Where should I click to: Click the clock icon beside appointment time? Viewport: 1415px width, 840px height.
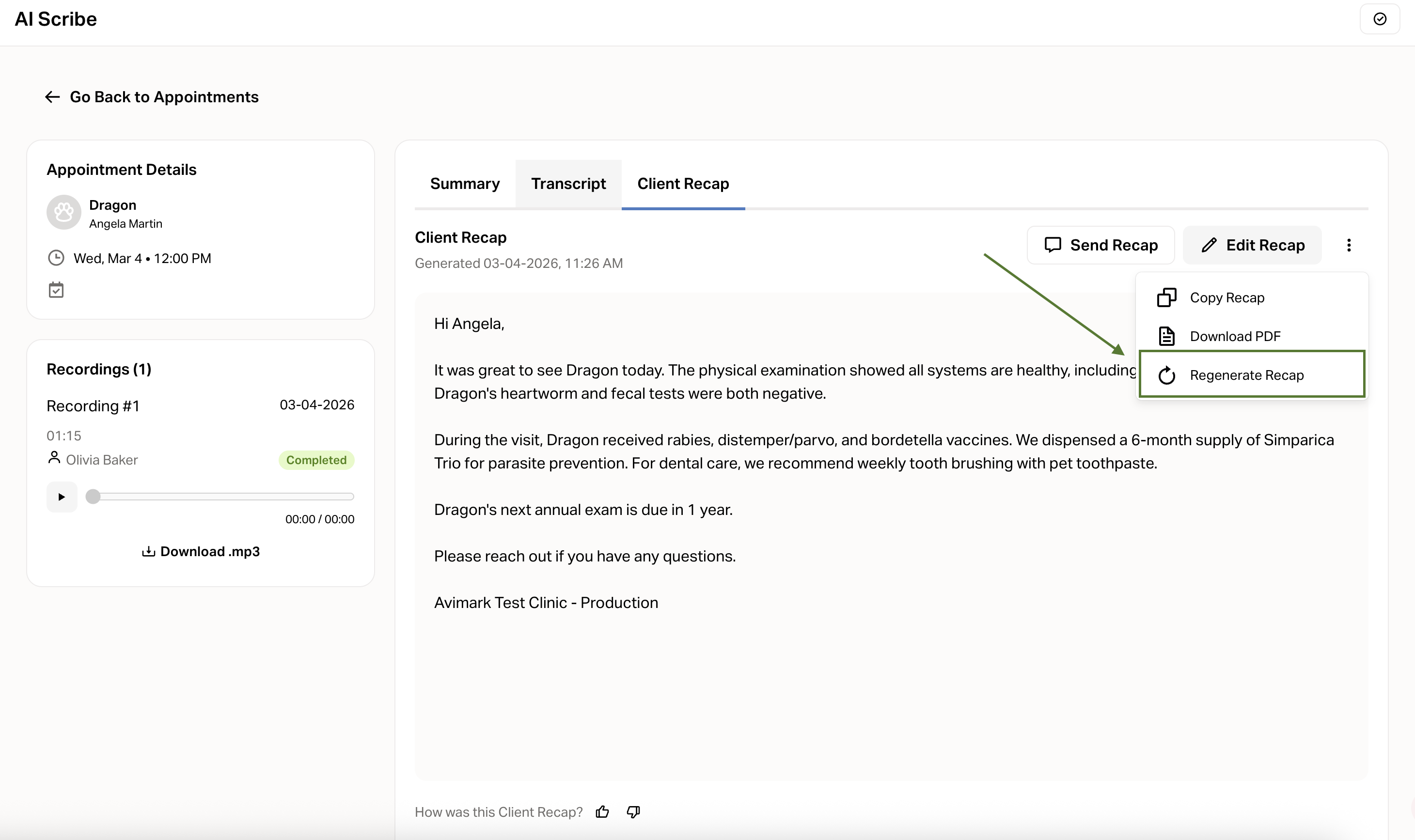click(56, 258)
